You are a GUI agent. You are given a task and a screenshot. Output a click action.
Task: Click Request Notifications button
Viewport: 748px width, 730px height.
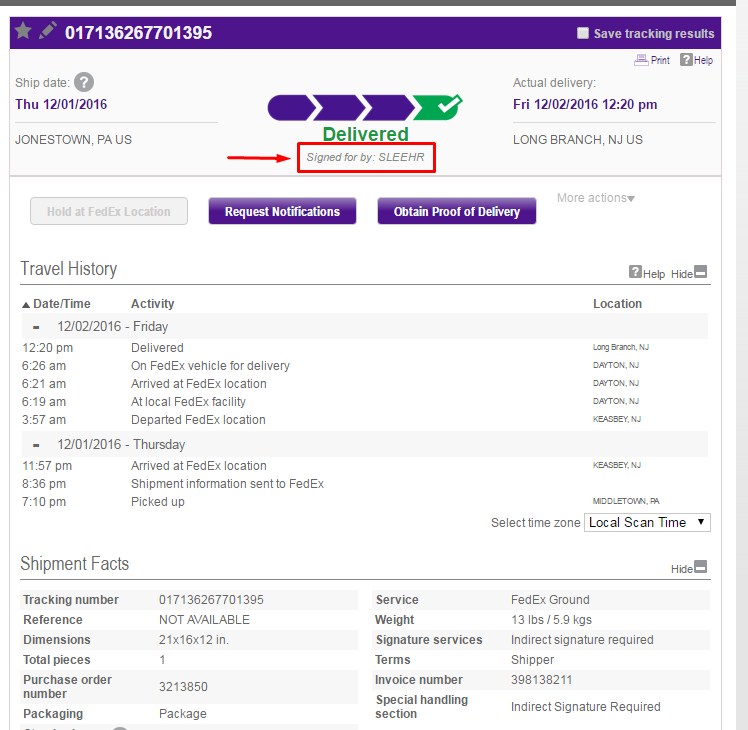(282, 211)
